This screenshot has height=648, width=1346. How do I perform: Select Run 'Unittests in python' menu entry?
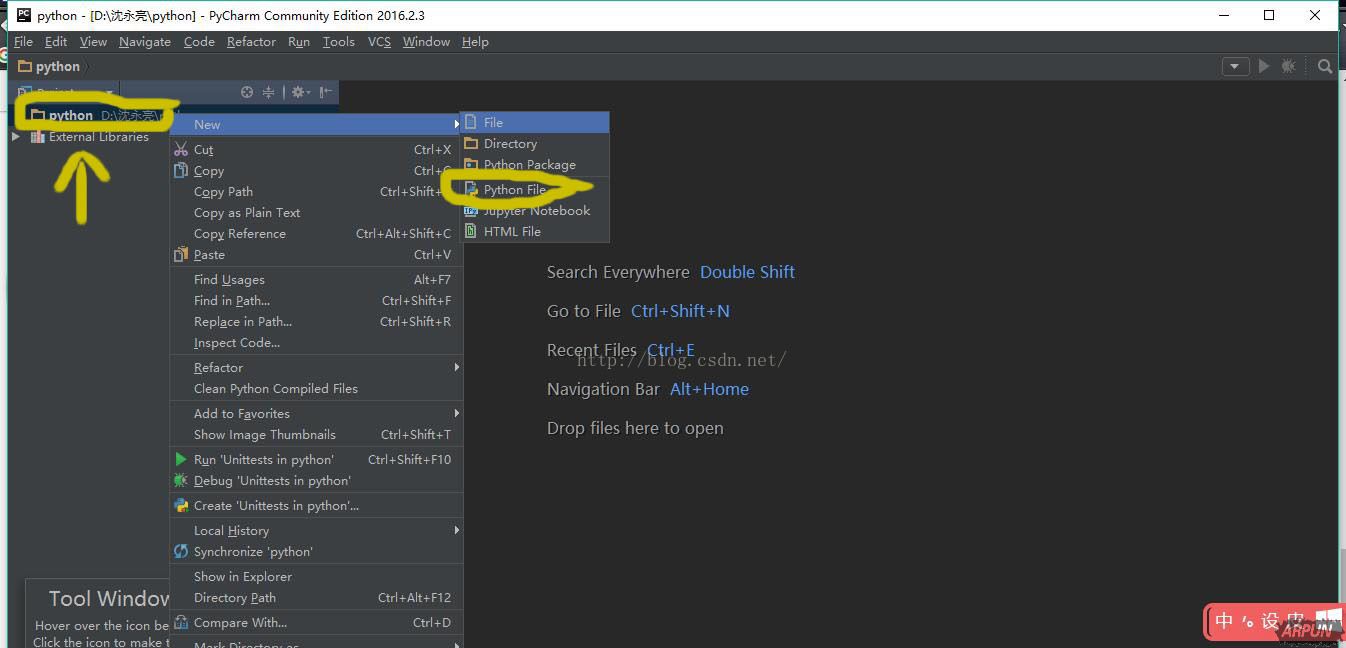point(261,459)
